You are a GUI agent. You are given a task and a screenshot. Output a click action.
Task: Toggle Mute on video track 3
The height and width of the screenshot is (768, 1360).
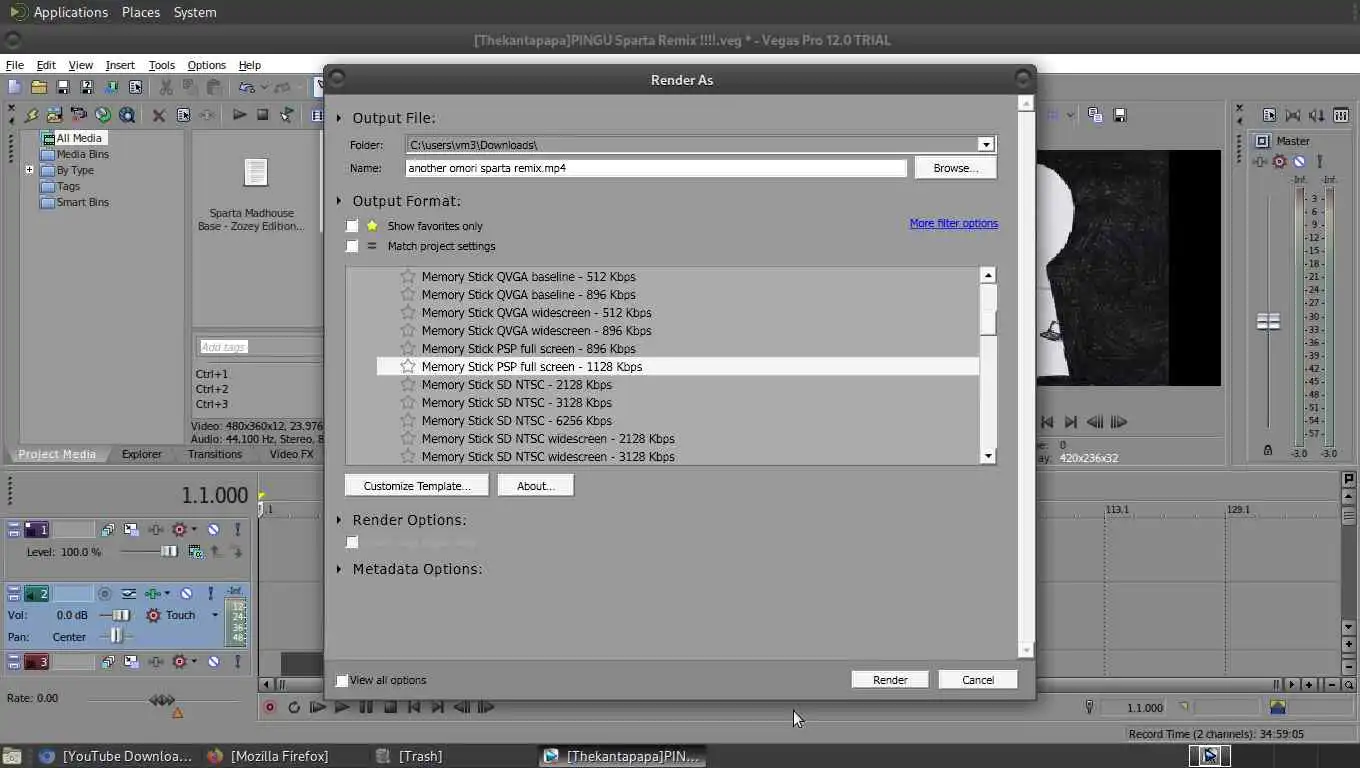tap(213, 662)
